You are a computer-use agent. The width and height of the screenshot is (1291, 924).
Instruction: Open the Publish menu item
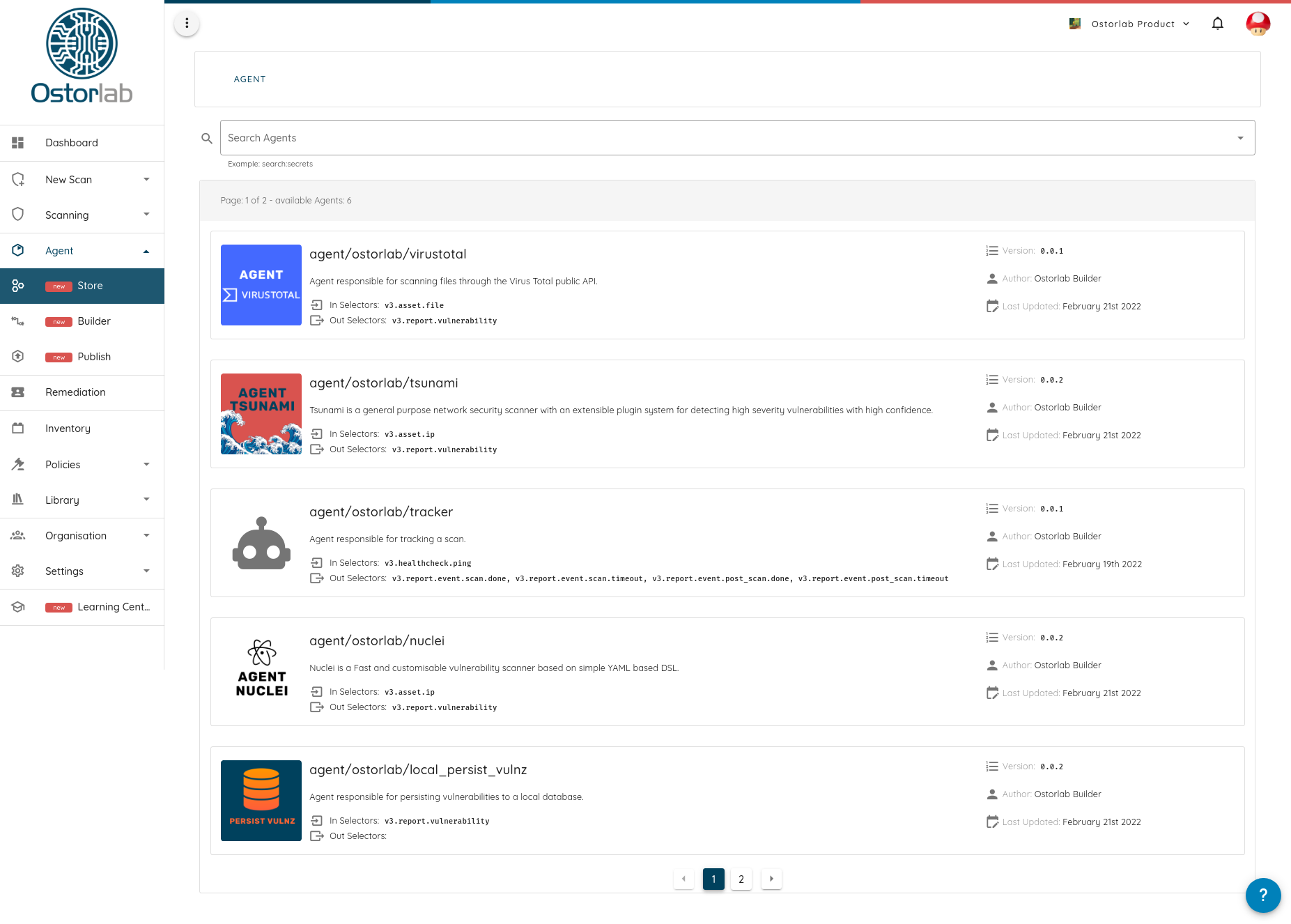pyautogui.click(x=82, y=357)
